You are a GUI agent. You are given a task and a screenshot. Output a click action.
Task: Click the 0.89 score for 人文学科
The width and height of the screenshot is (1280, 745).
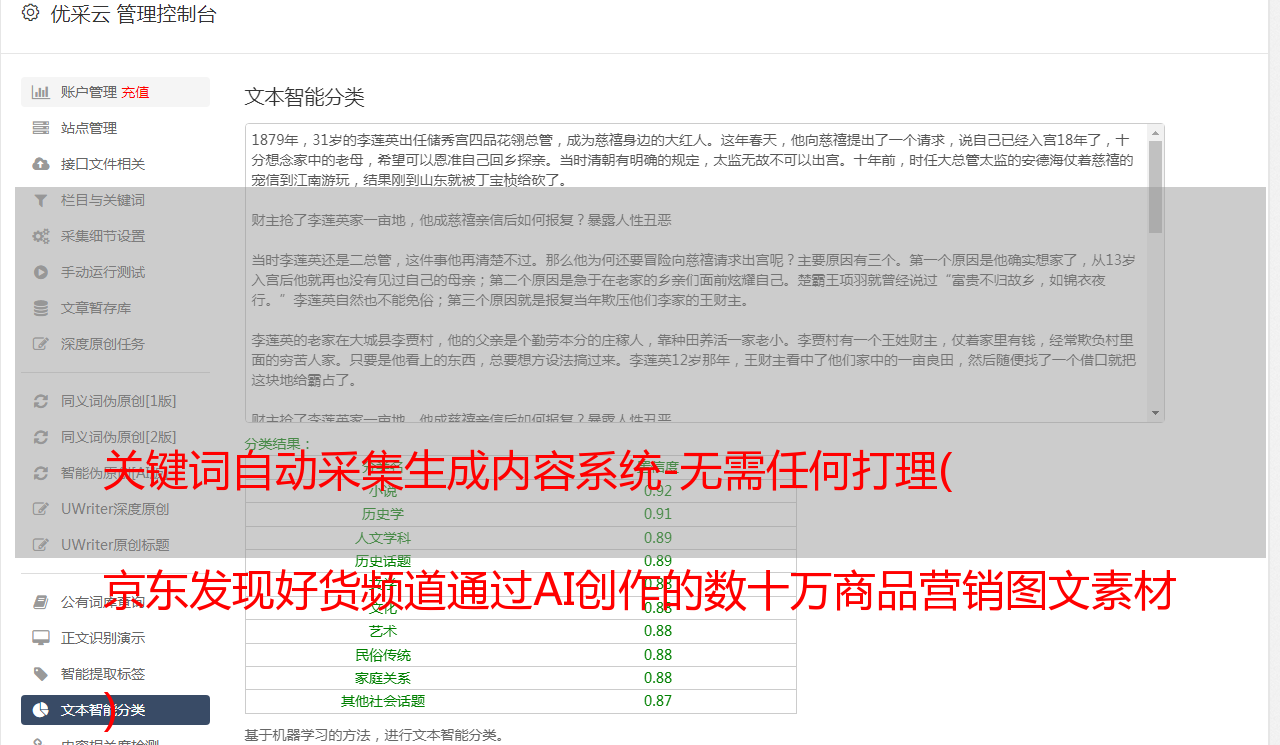pyautogui.click(x=658, y=538)
